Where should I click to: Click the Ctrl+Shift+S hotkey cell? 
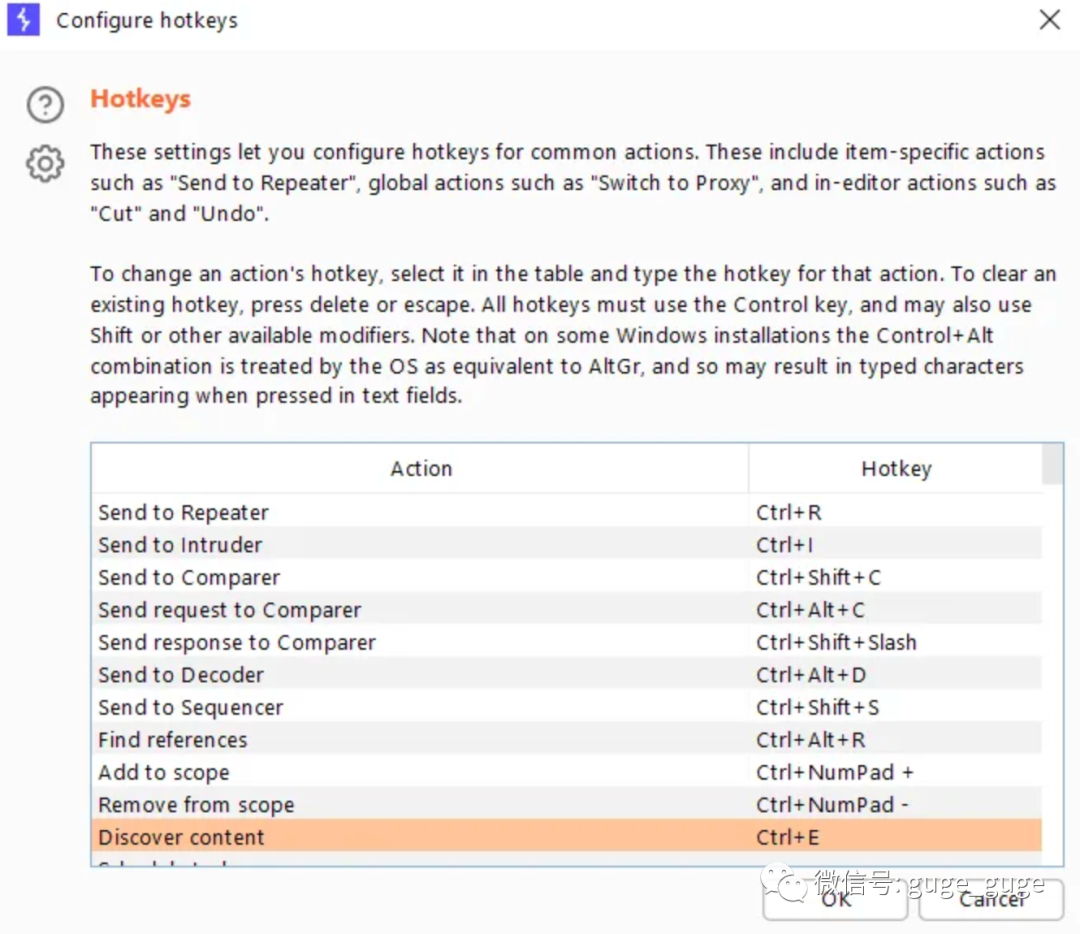pos(895,707)
